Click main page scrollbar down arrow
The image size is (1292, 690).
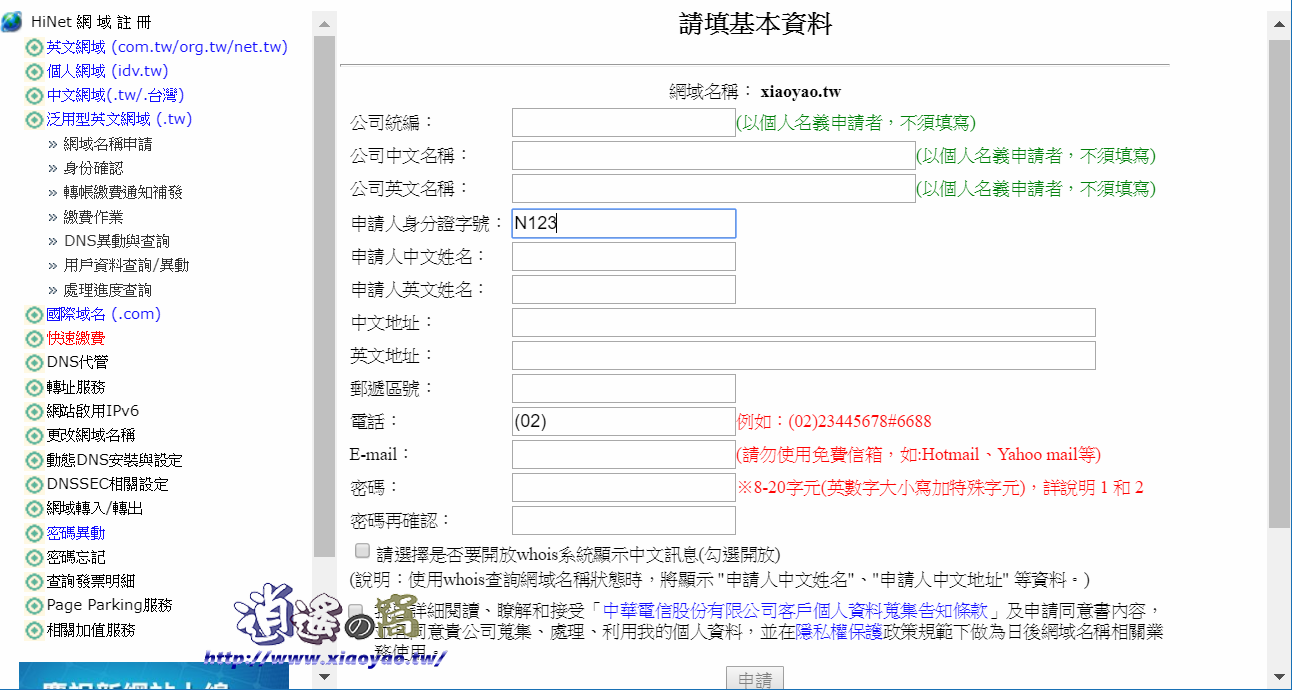pyautogui.click(x=1279, y=677)
